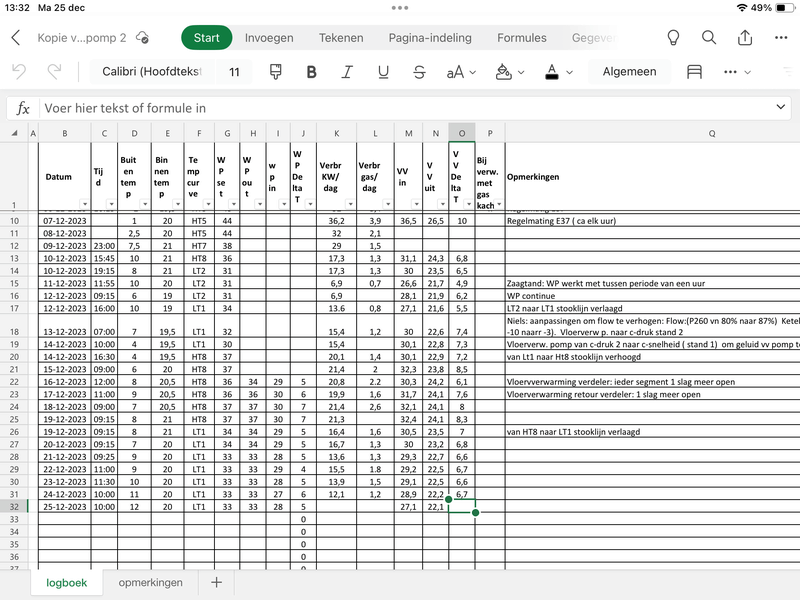Click the format painter icon
Image resolution: width=800 pixels, height=600 pixels.
pyautogui.click(x=276, y=72)
